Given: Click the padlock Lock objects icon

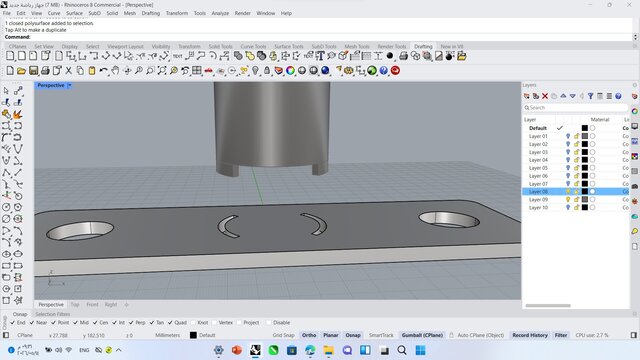Looking at the screenshot, I should pyautogui.click(x=267, y=71).
